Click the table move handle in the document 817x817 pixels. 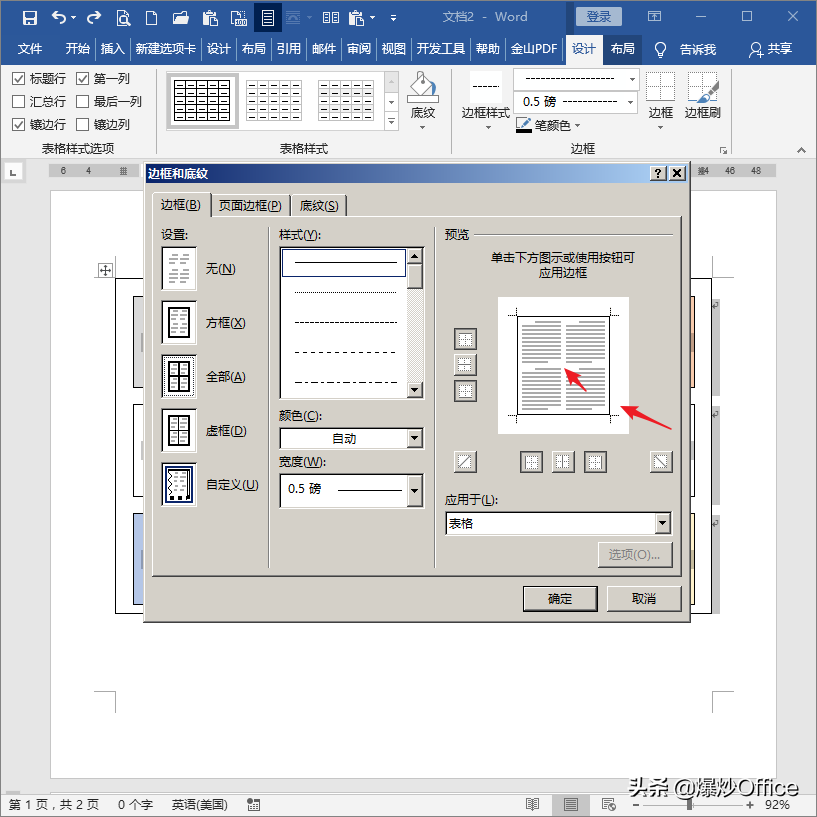tap(105, 270)
